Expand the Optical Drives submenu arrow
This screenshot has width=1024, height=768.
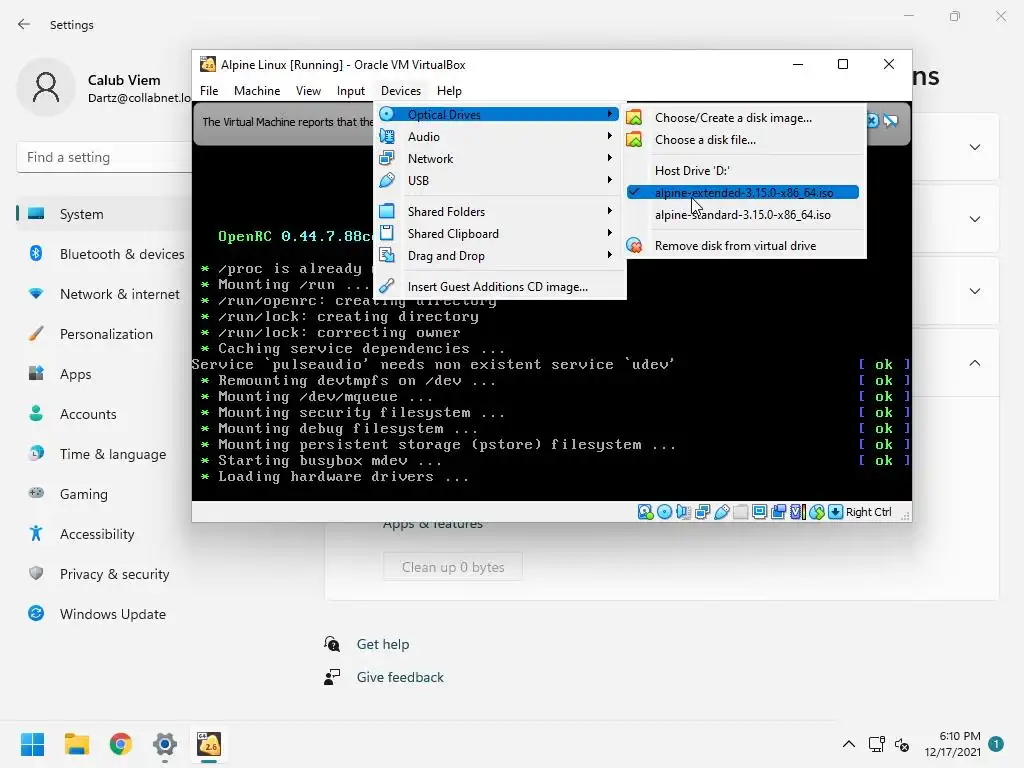coord(610,114)
